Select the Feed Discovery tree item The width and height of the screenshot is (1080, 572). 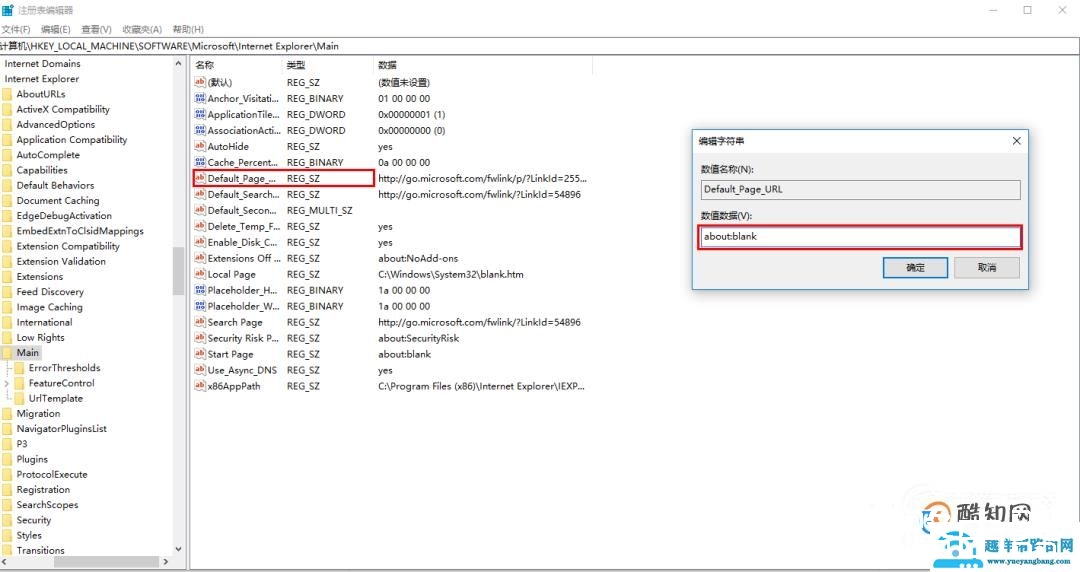pyautogui.click(x=50, y=292)
